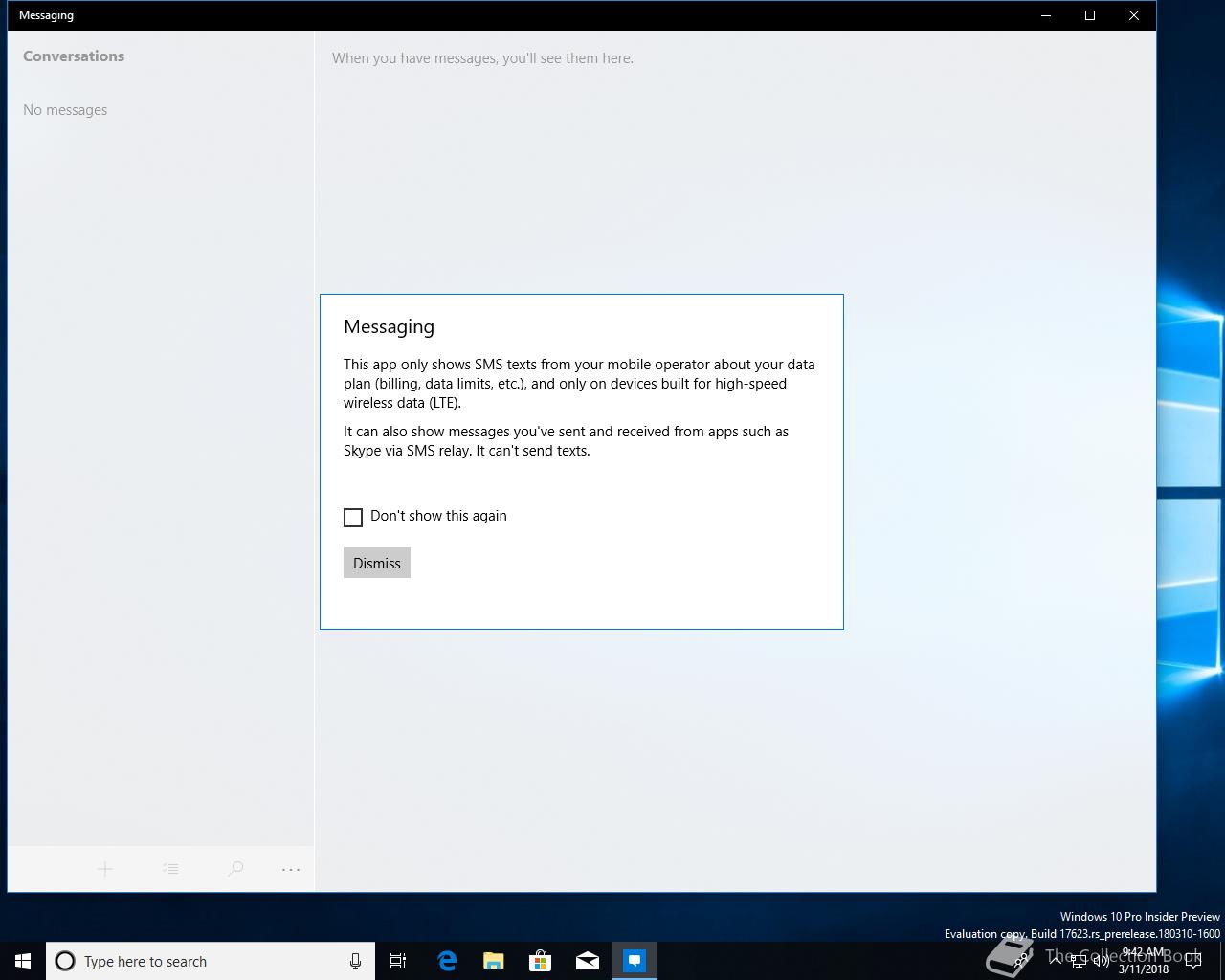Open the More options ellipsis menu

pyautogui.click(x=291, y=869)
